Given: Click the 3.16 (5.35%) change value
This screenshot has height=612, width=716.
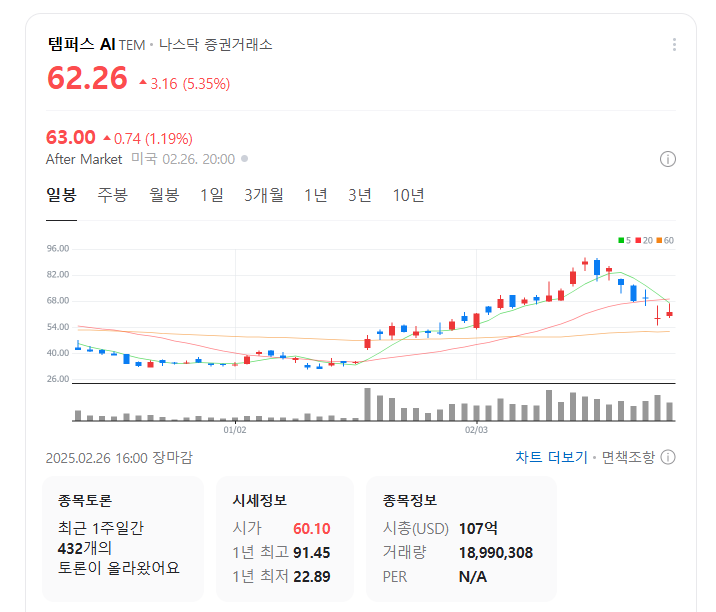Looking at the screenshot, I should [185, 84].
